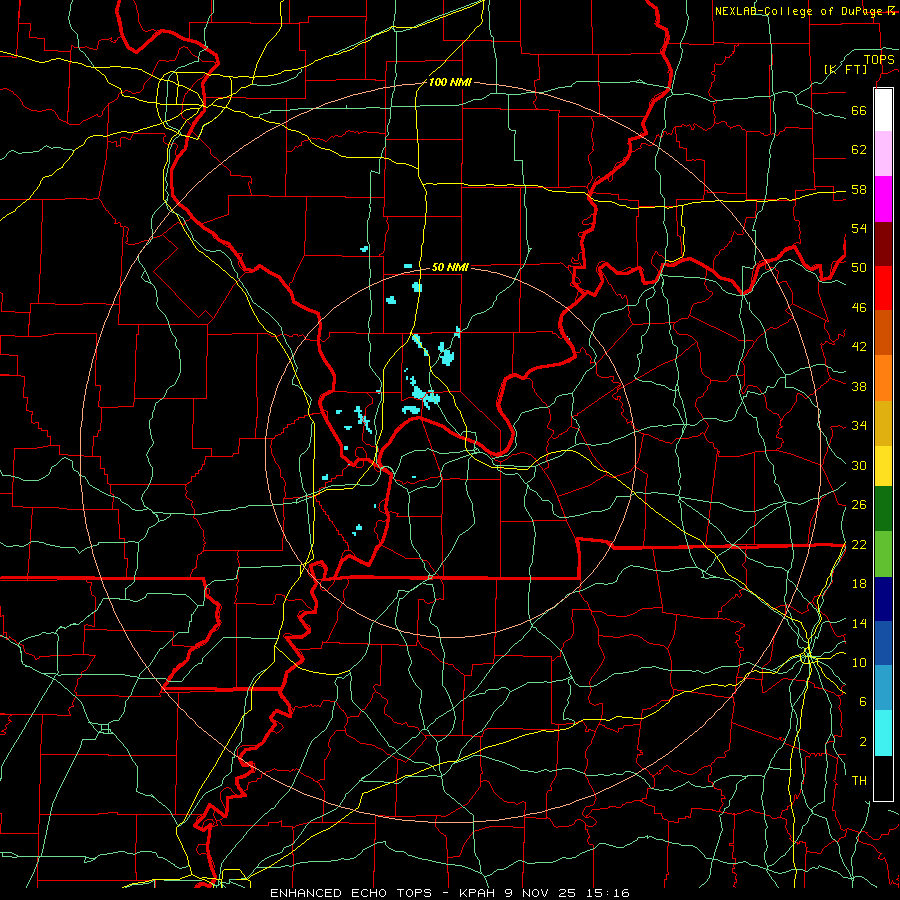Click the 6 legend value
Viewport: 900px width, 900px height.
point(863,702)
